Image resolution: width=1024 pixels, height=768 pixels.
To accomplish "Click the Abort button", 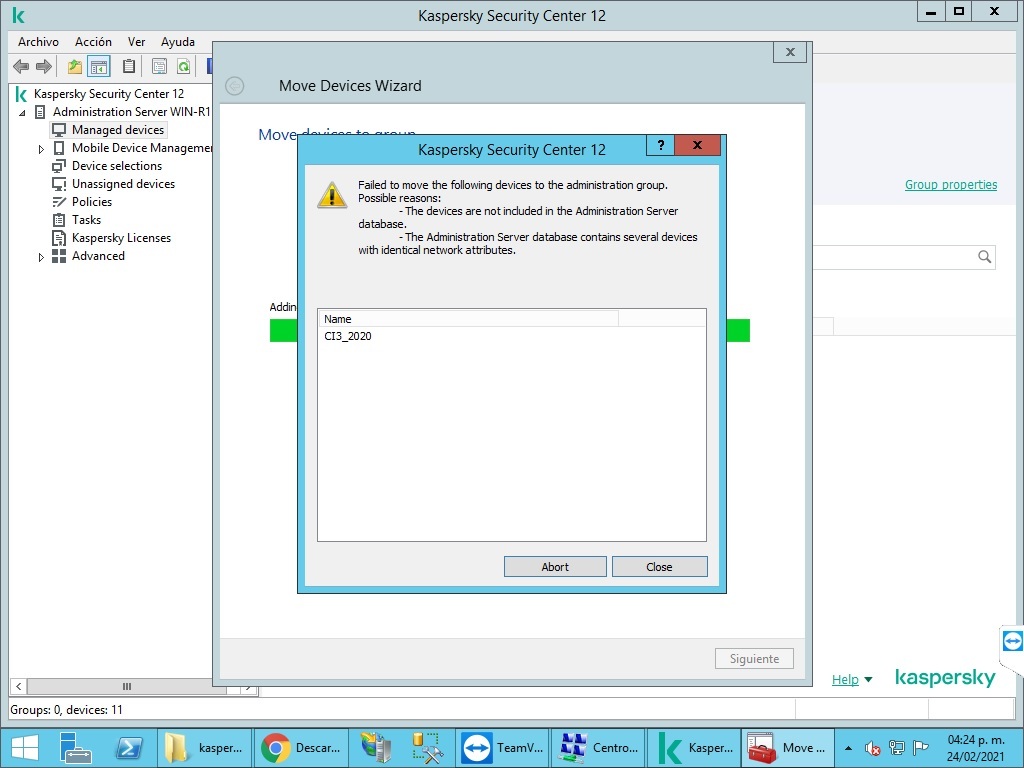I will [x=555, y=567].
